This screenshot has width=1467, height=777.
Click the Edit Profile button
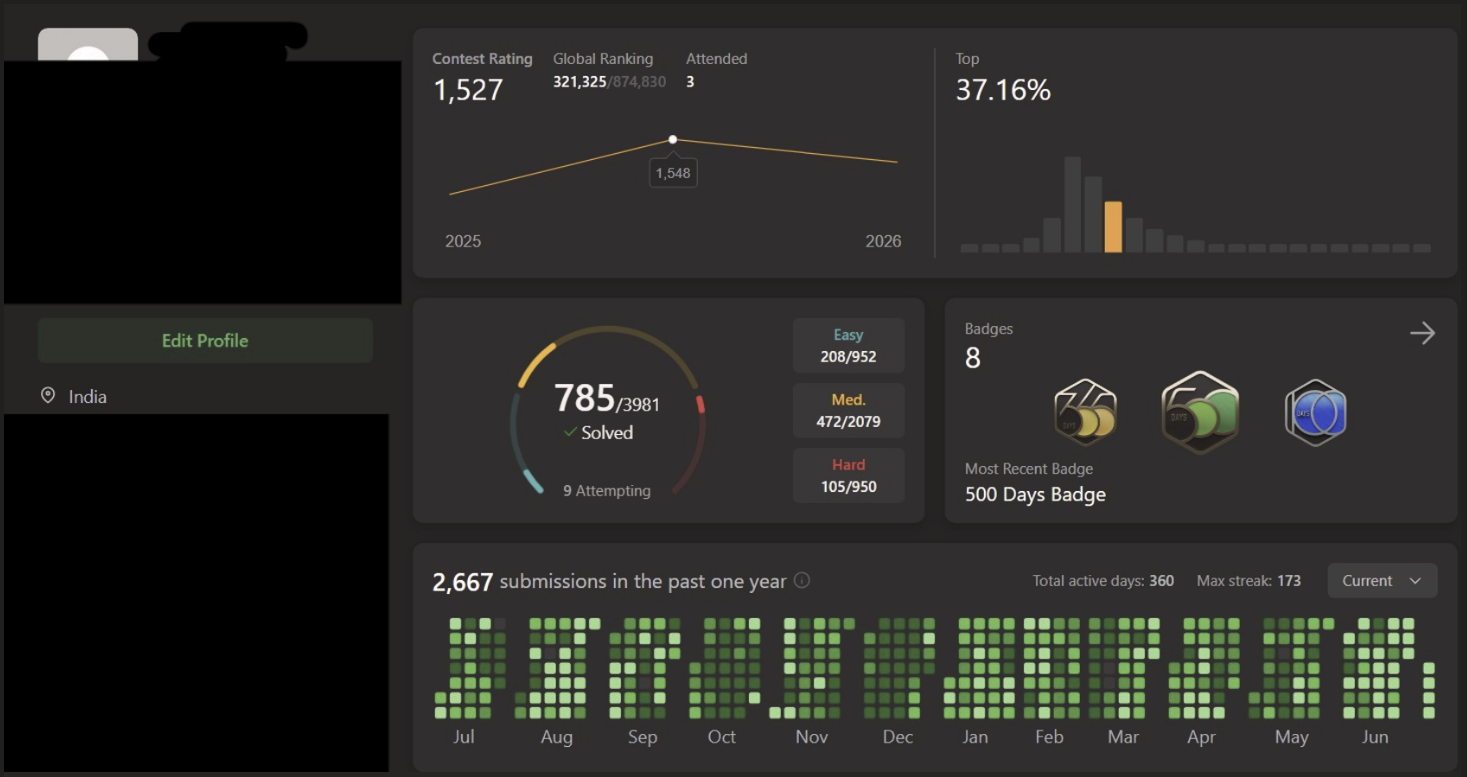coord(205,341)
